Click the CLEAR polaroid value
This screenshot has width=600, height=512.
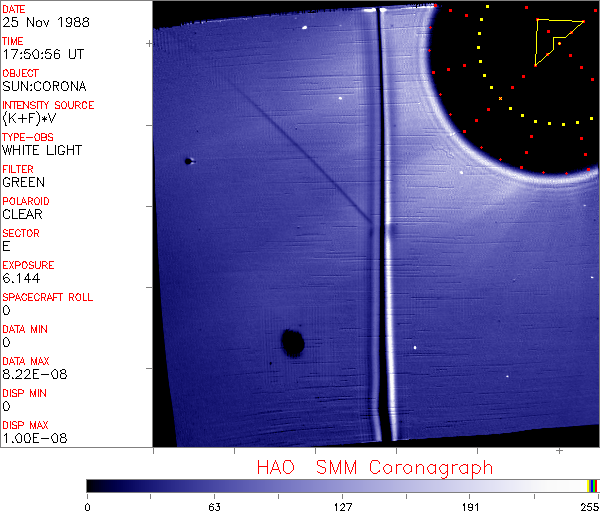pos(24,214)
